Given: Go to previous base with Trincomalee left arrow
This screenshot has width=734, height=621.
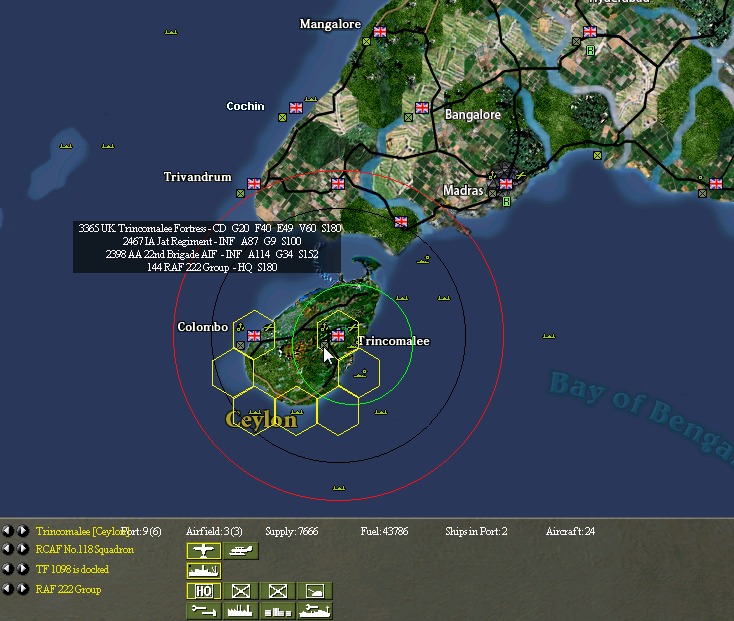Looking at the screenshot, I should 7,531.
